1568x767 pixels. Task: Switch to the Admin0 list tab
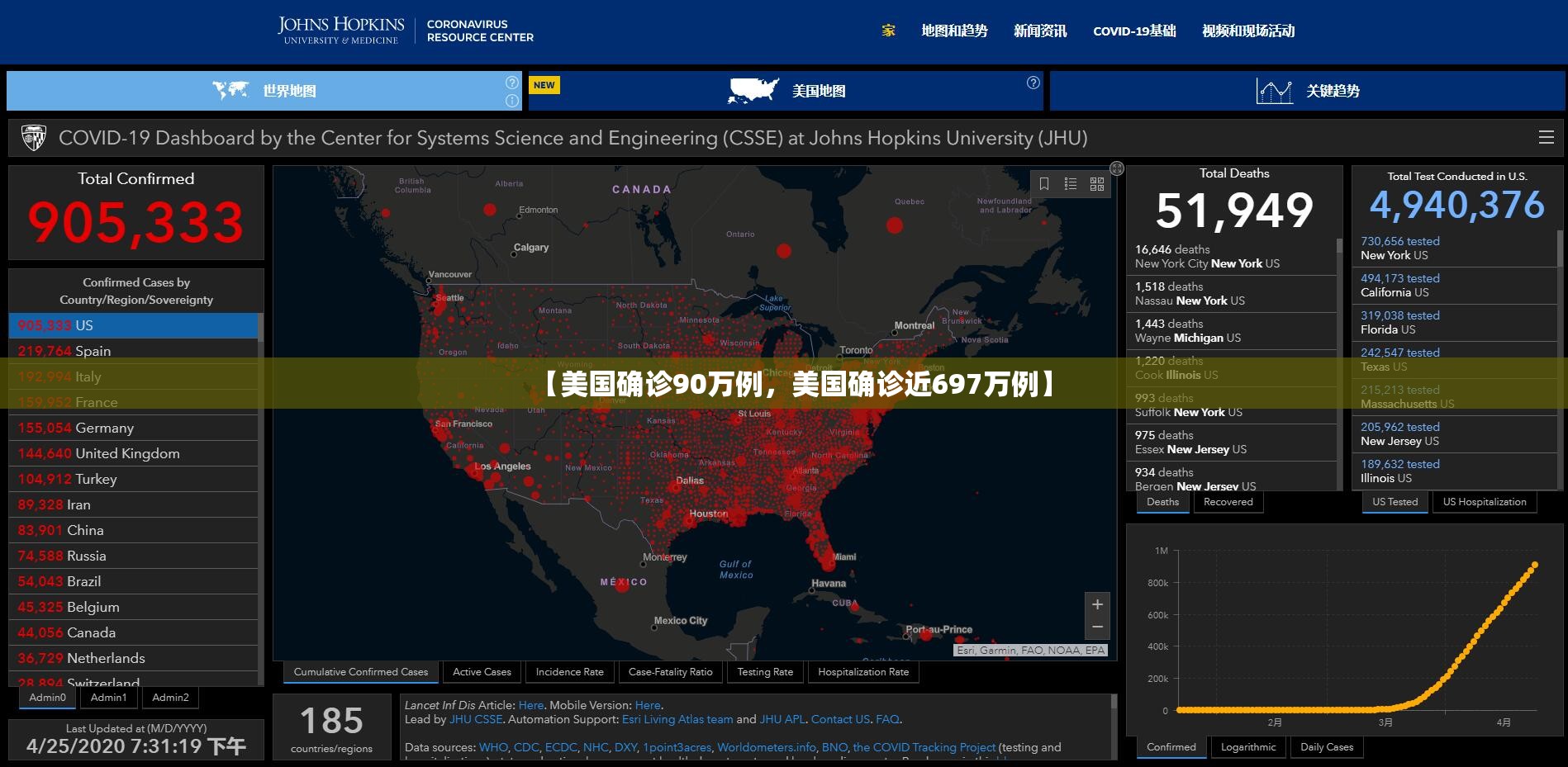(x=48, y=698)
